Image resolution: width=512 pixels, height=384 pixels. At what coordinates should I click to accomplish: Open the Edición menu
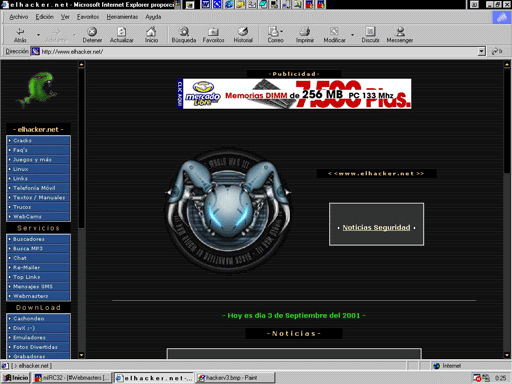tap(45, 17)
